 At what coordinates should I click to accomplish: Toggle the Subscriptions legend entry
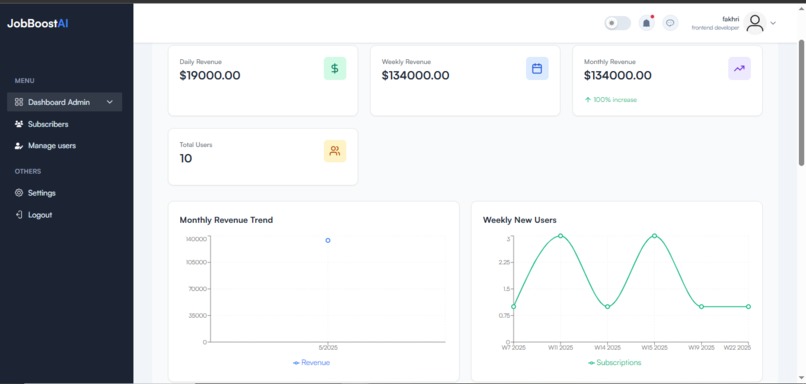(615, 362)
